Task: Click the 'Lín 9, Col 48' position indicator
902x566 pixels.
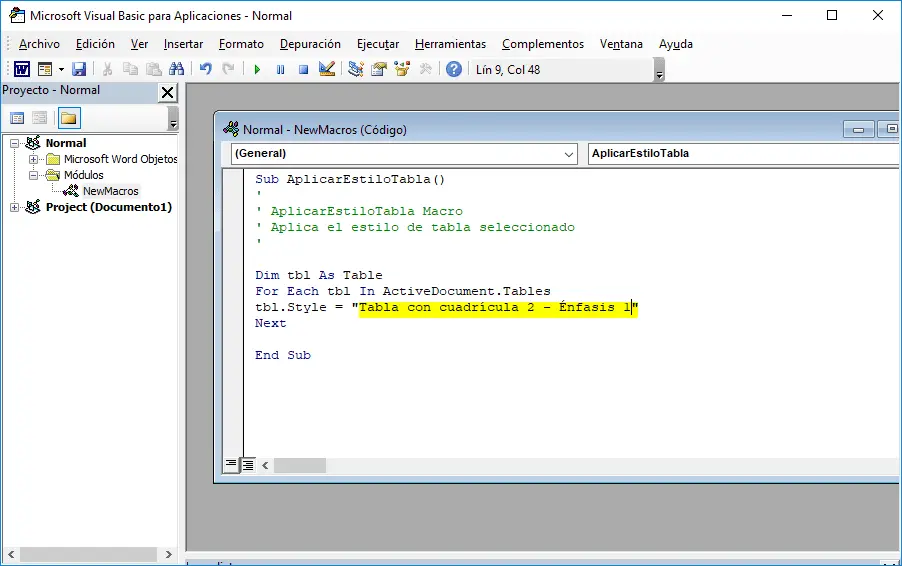Action: [508, 70]
